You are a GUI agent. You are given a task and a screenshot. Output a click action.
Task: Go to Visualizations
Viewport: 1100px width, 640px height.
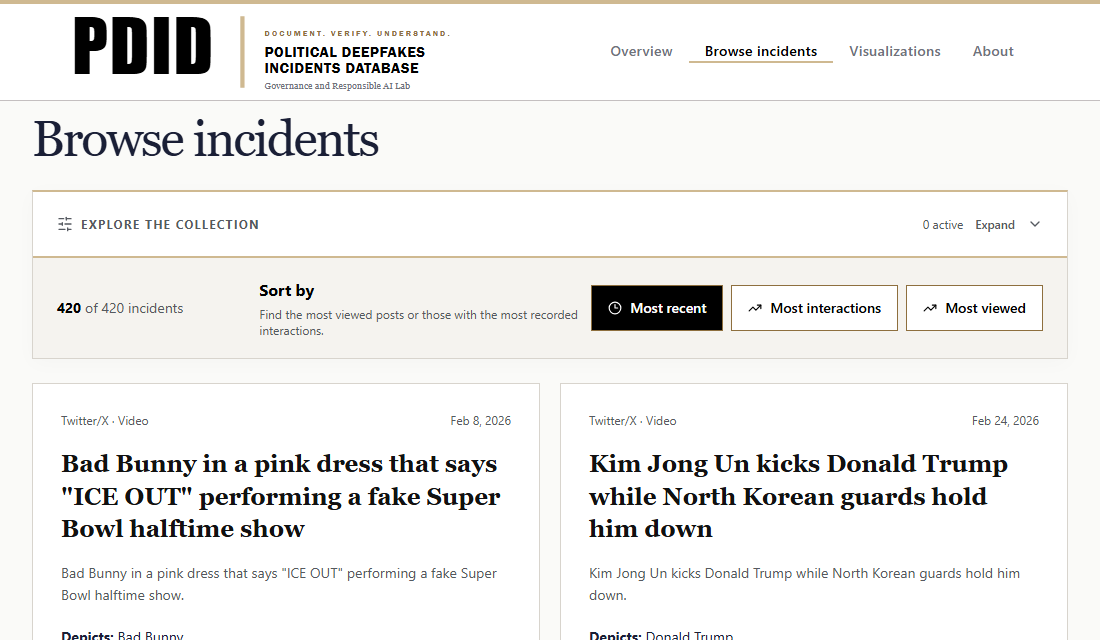click(894, 51)
